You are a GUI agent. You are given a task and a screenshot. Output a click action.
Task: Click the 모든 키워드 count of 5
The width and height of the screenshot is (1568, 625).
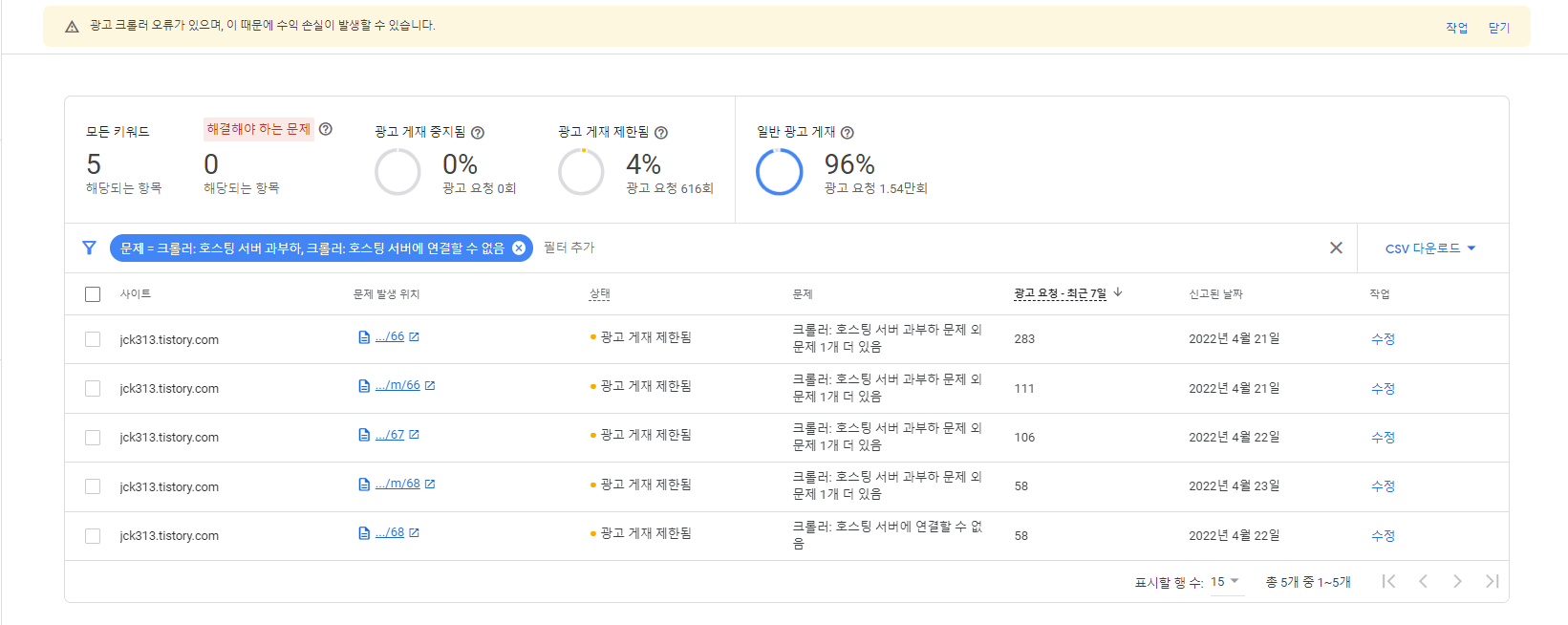click(x=94, y=164)
